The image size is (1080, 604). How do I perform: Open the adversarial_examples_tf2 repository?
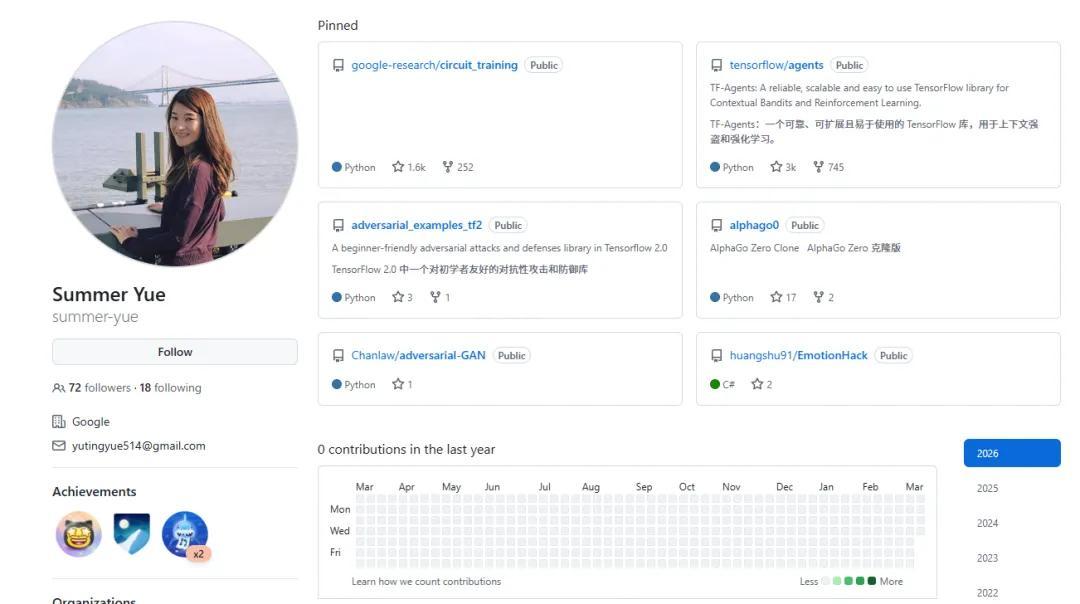tap(416, 225)
